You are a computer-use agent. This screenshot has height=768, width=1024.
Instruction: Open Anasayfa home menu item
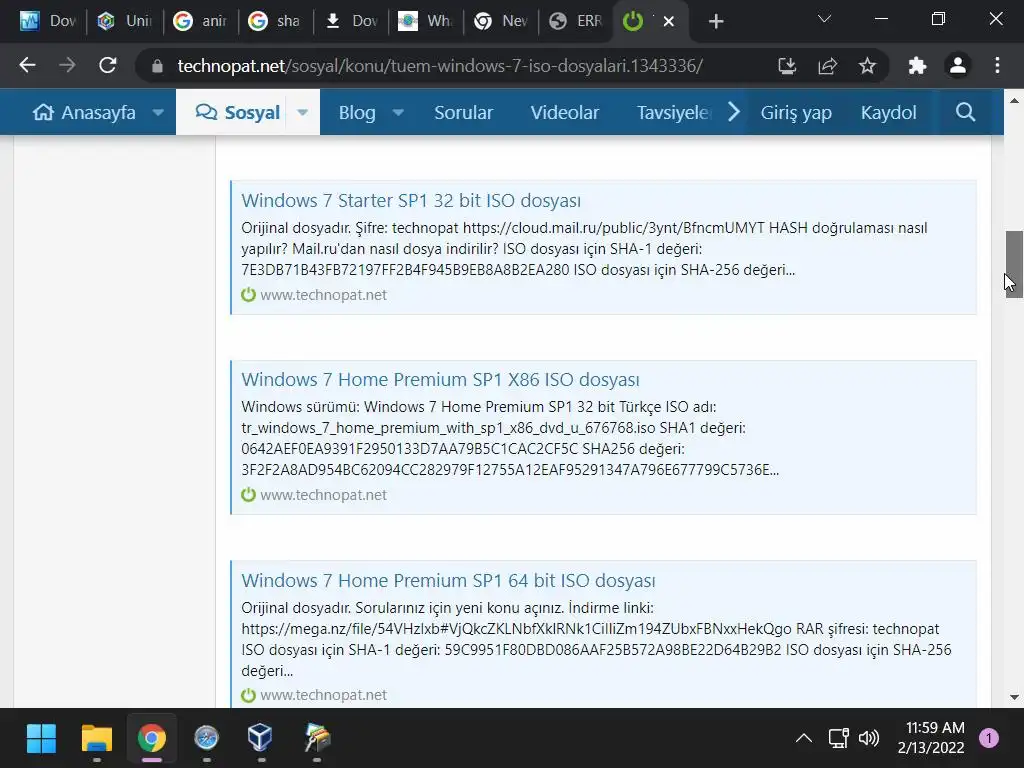point(84,112)
